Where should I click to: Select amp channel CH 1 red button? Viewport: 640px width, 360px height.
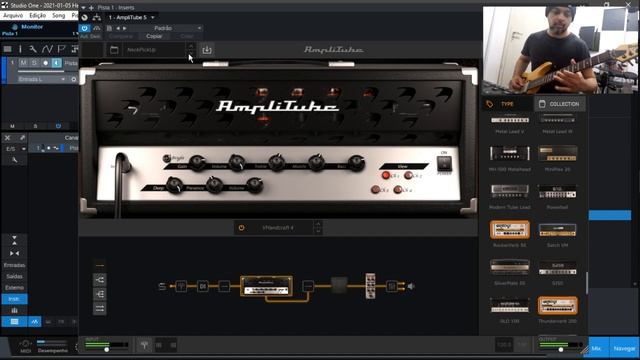(386, 176)
